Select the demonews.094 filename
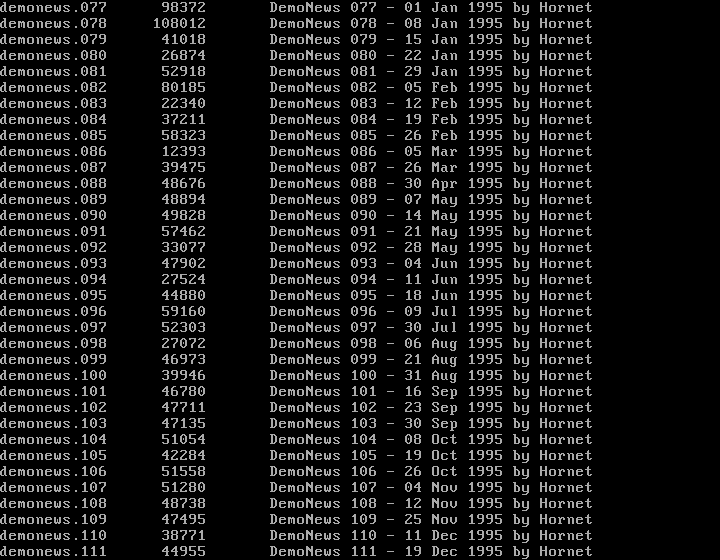Screen dimensions: 720x560 [x=53, y=280]
